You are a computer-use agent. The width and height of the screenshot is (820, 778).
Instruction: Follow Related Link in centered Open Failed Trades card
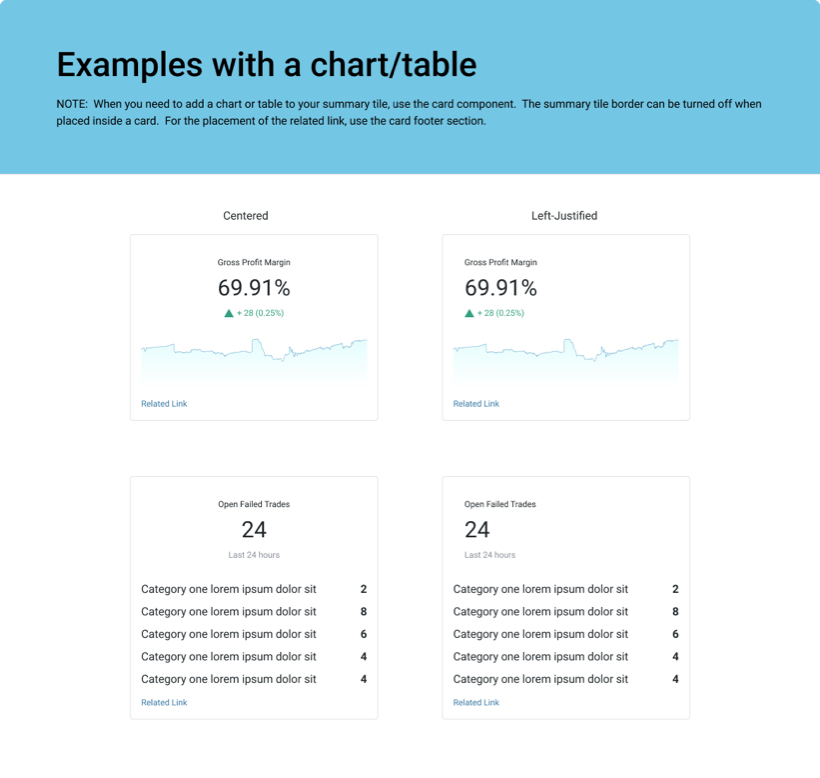point(164,703)
